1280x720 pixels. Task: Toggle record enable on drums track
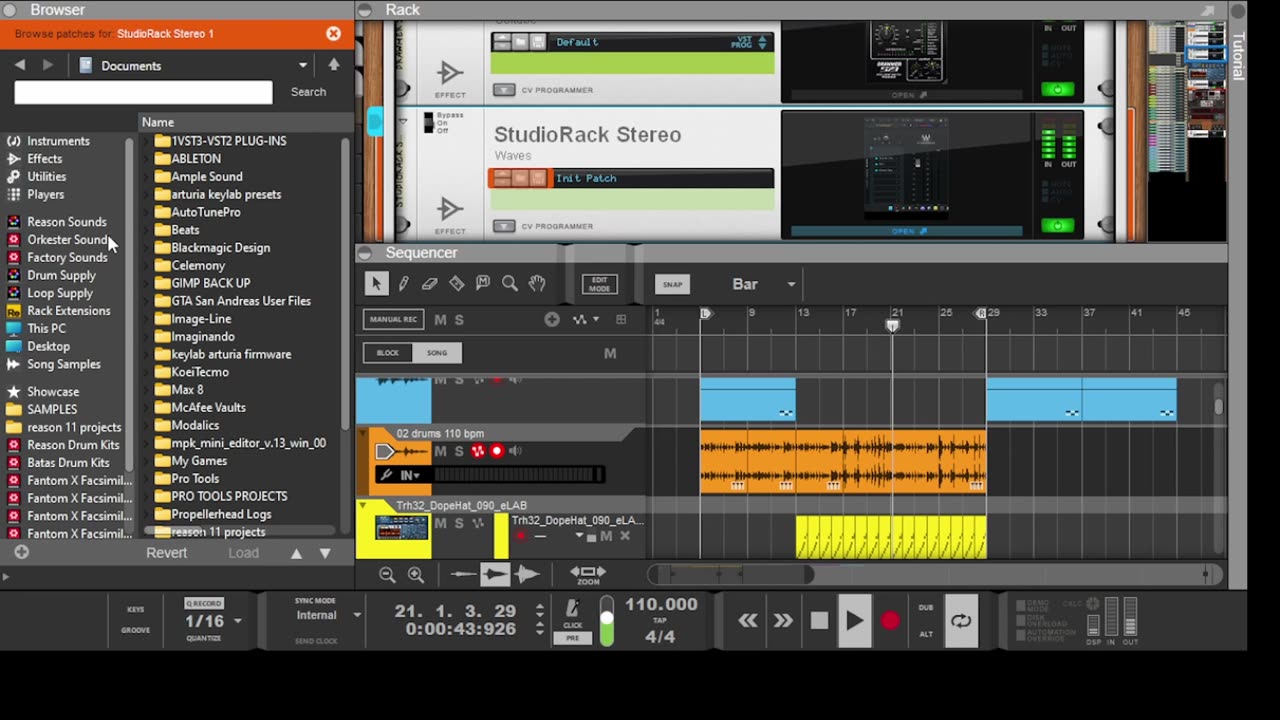496,451
